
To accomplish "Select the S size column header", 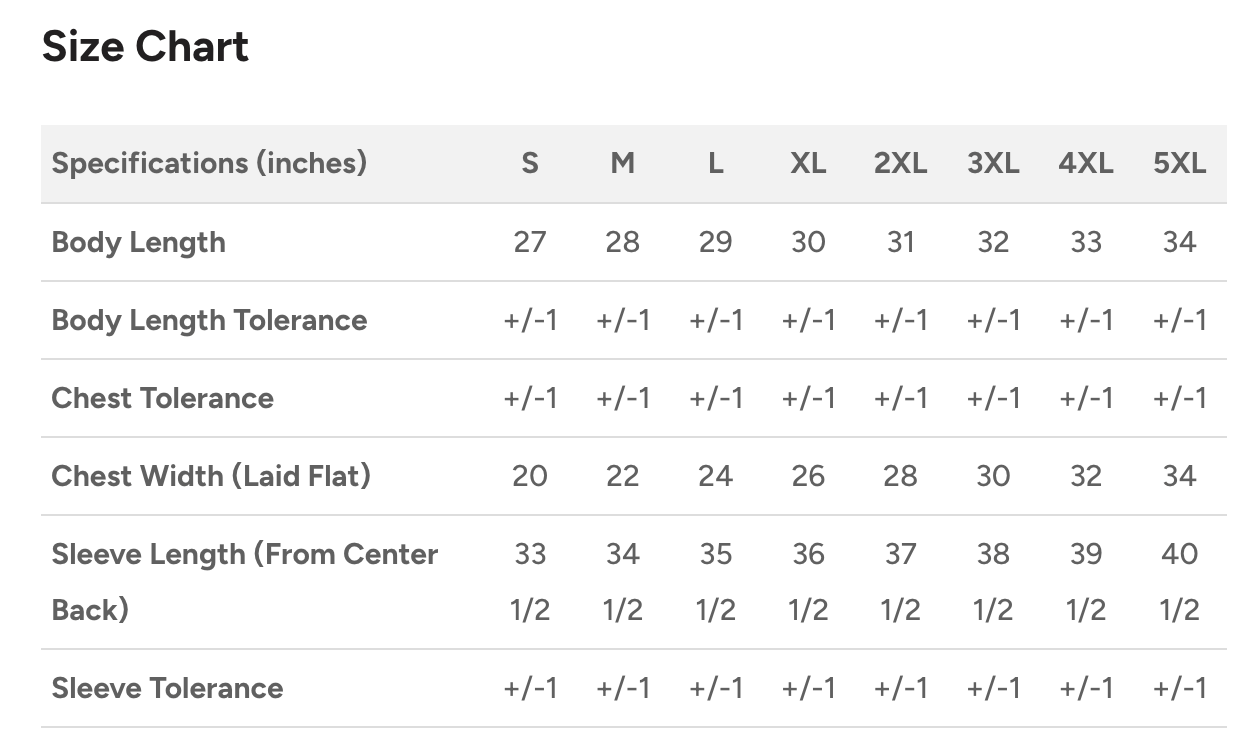I will click(530, 163).
